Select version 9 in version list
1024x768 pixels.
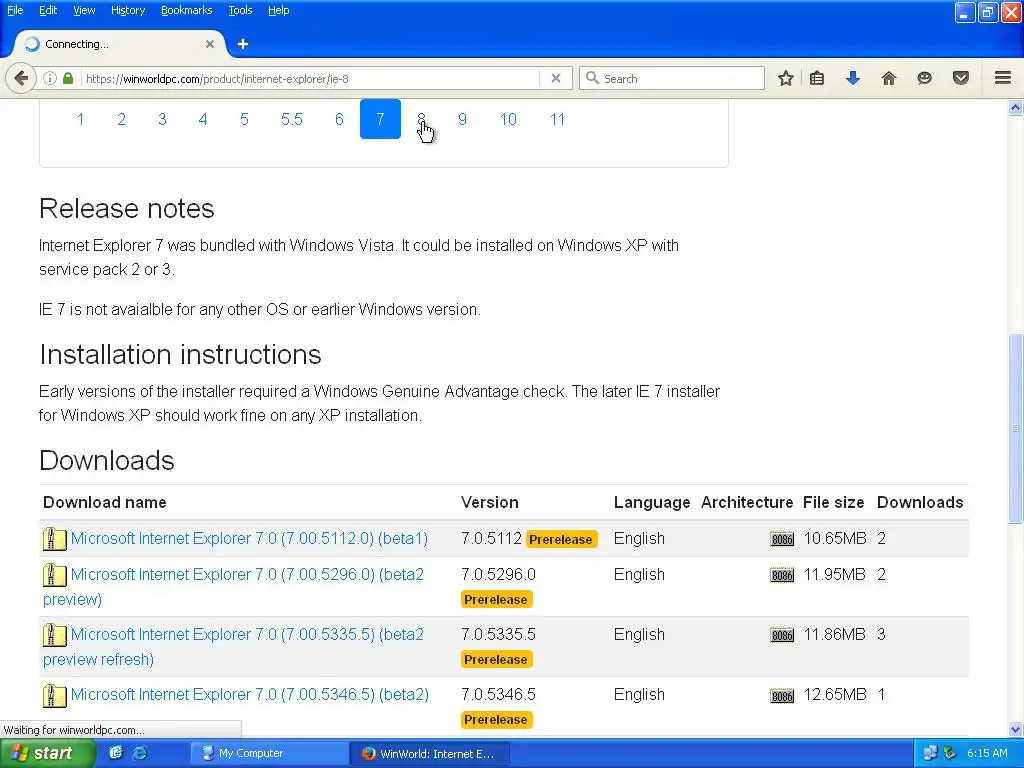(x=462, y=119)
